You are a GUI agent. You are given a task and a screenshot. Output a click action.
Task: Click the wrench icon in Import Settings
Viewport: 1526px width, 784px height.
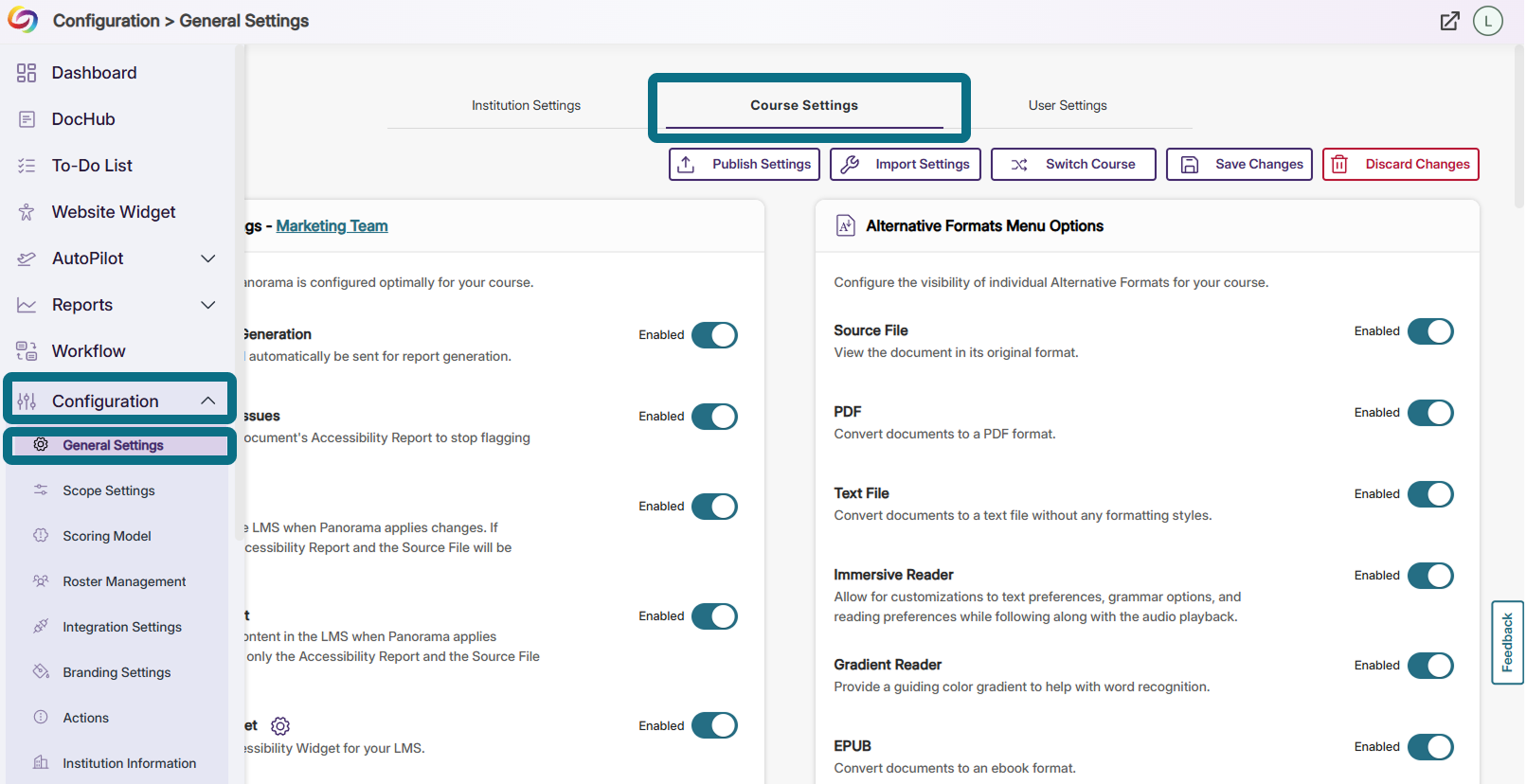tap(850, 164)
